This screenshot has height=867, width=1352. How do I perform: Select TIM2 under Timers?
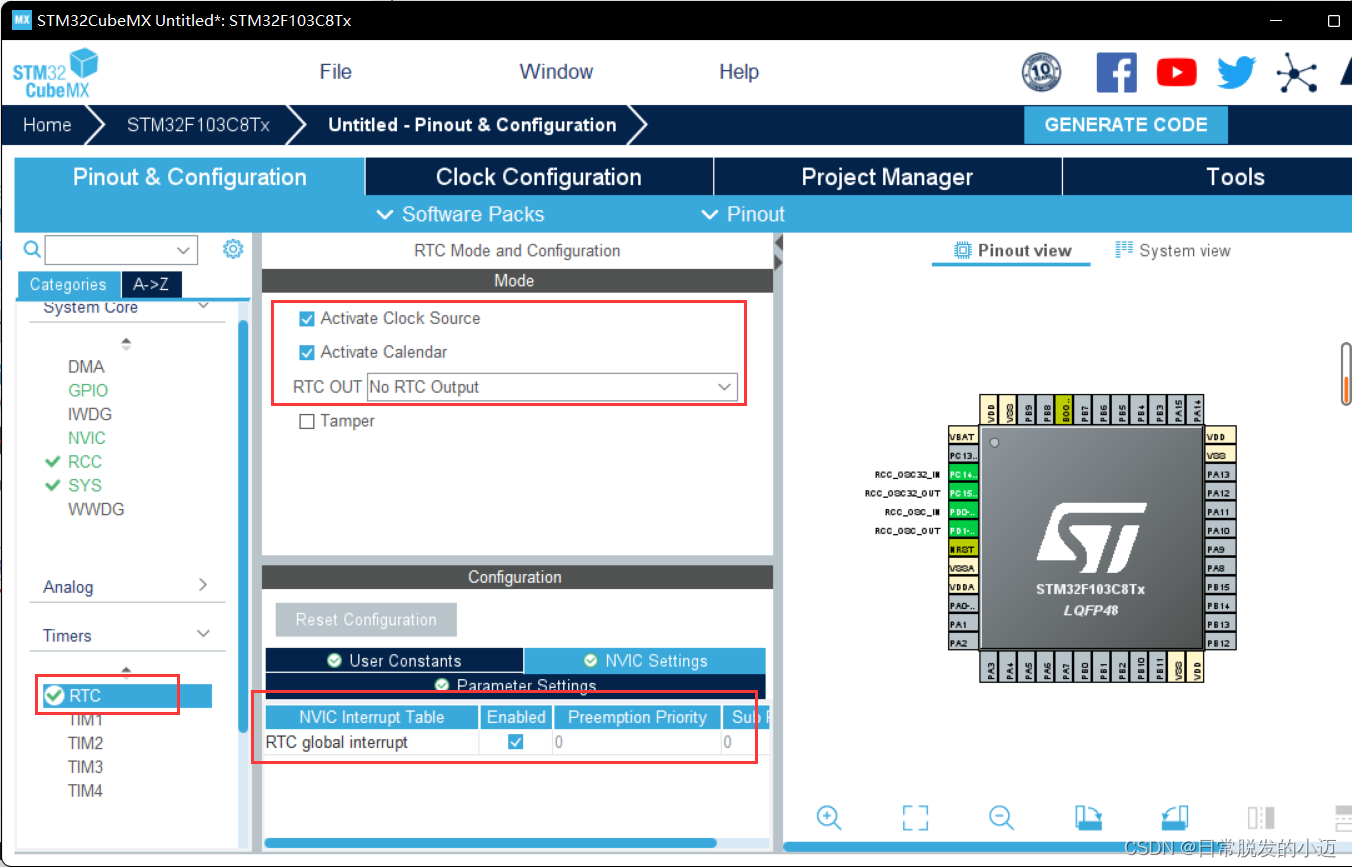tap(85, 743)
